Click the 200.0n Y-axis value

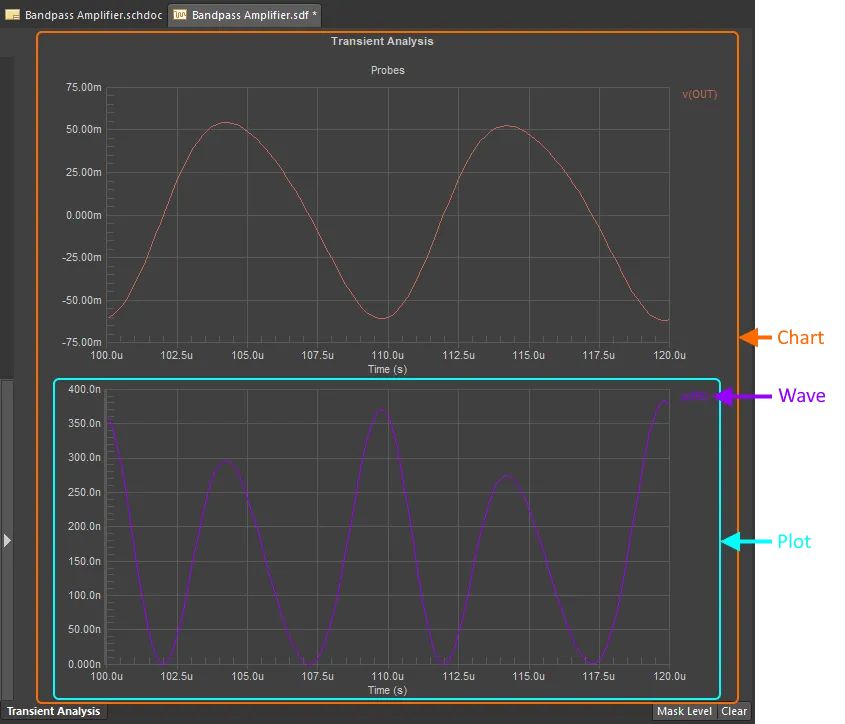click(x=84, y=526)
